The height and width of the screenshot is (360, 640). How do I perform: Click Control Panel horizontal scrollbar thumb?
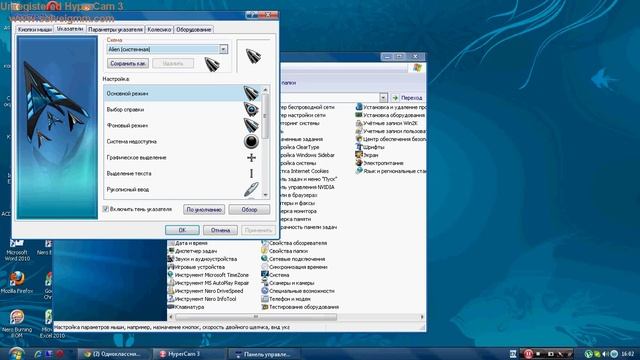256,317
